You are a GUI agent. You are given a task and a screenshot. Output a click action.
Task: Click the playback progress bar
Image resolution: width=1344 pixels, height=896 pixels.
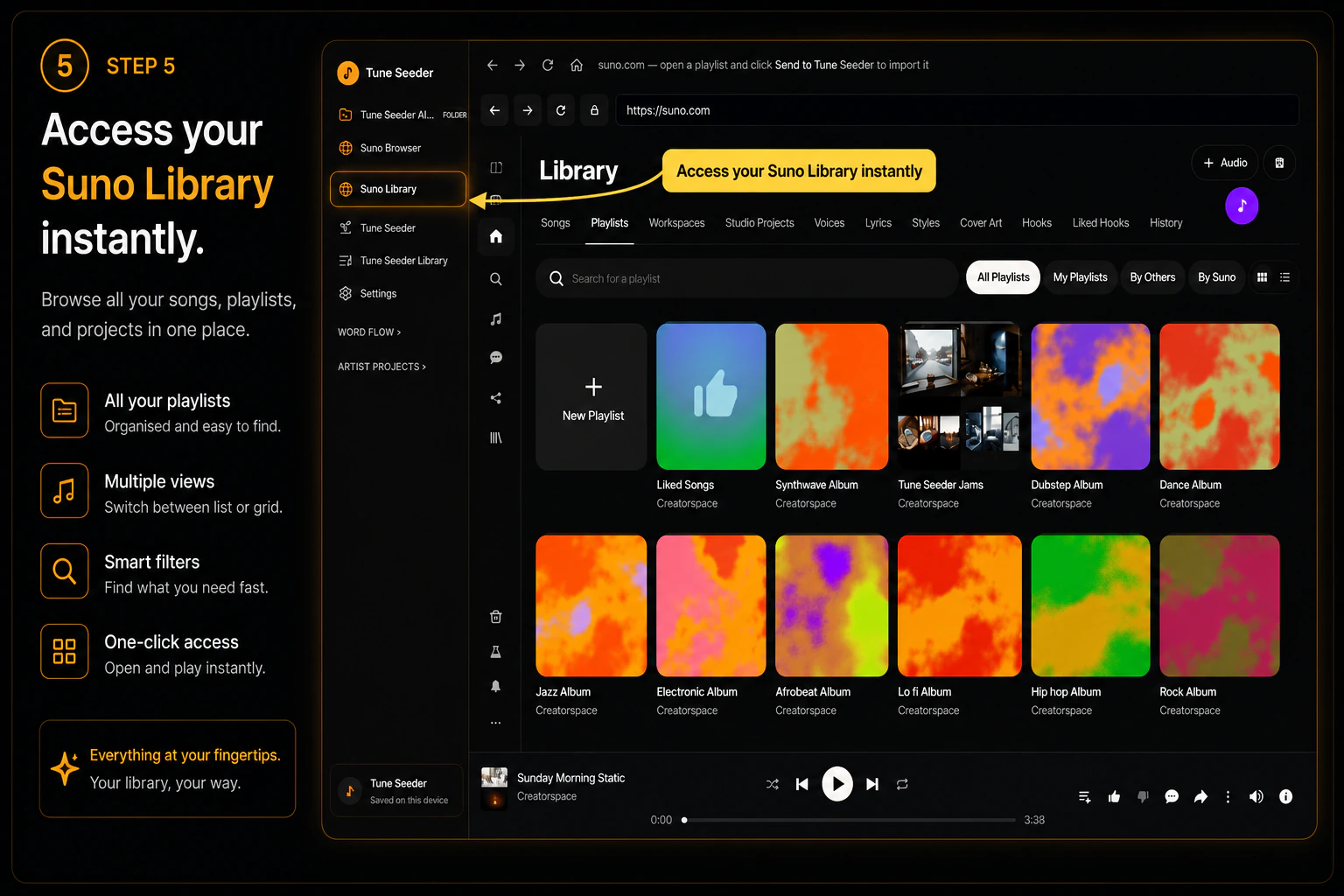[849, 820]
